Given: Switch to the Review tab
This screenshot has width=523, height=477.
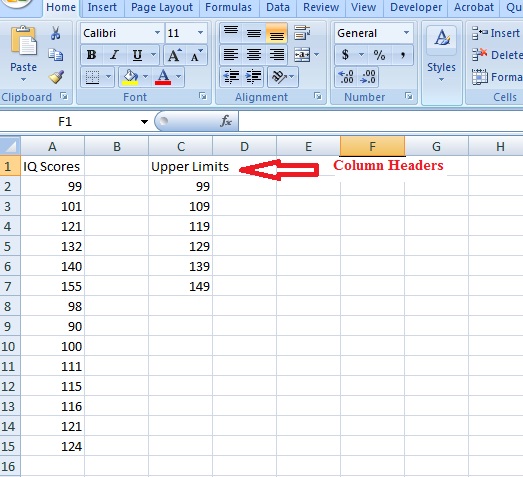Looking at the screenshot, I should 321,7.
